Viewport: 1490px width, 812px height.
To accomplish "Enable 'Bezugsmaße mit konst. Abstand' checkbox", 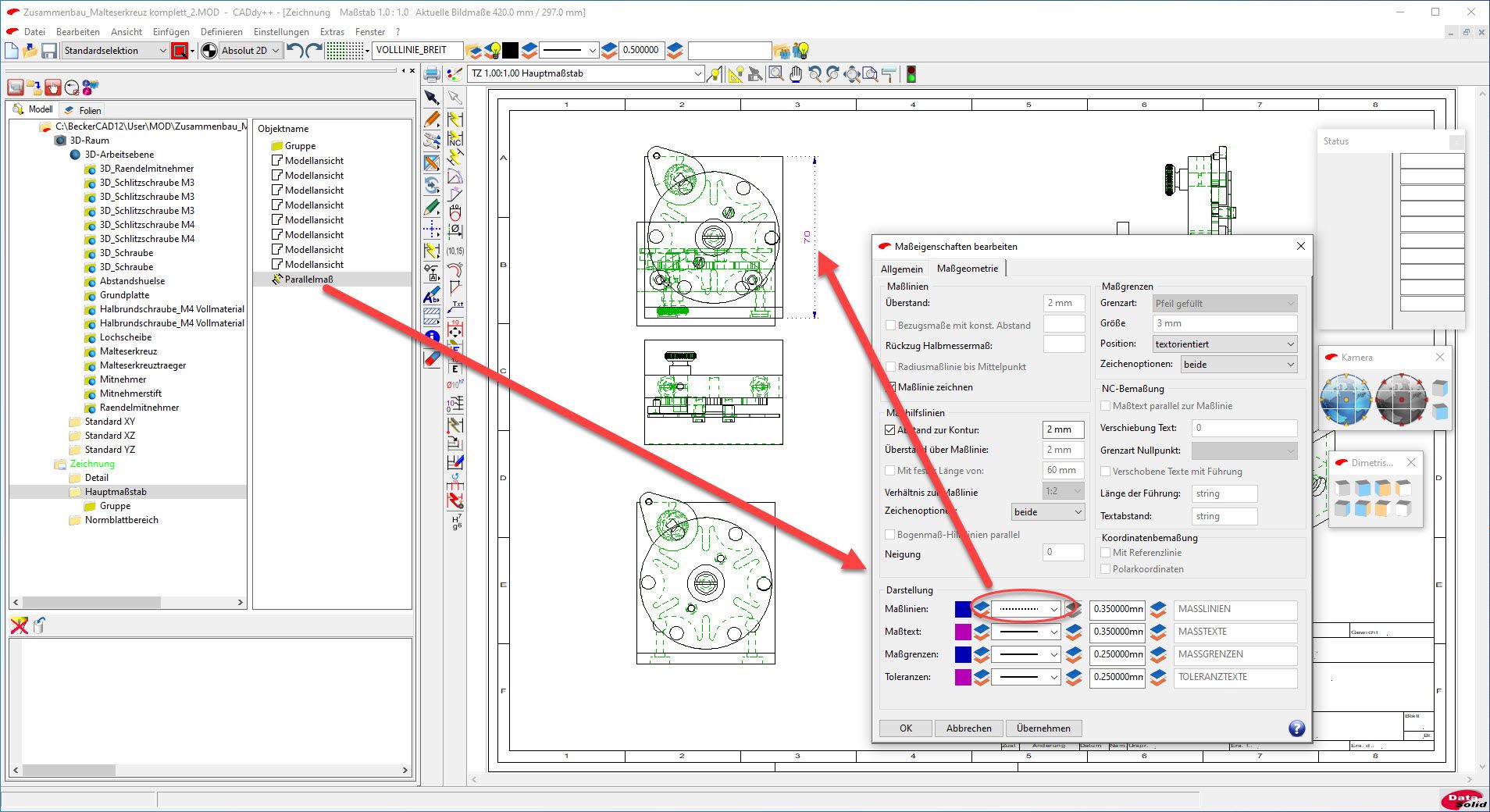I will tap(890, 326).
